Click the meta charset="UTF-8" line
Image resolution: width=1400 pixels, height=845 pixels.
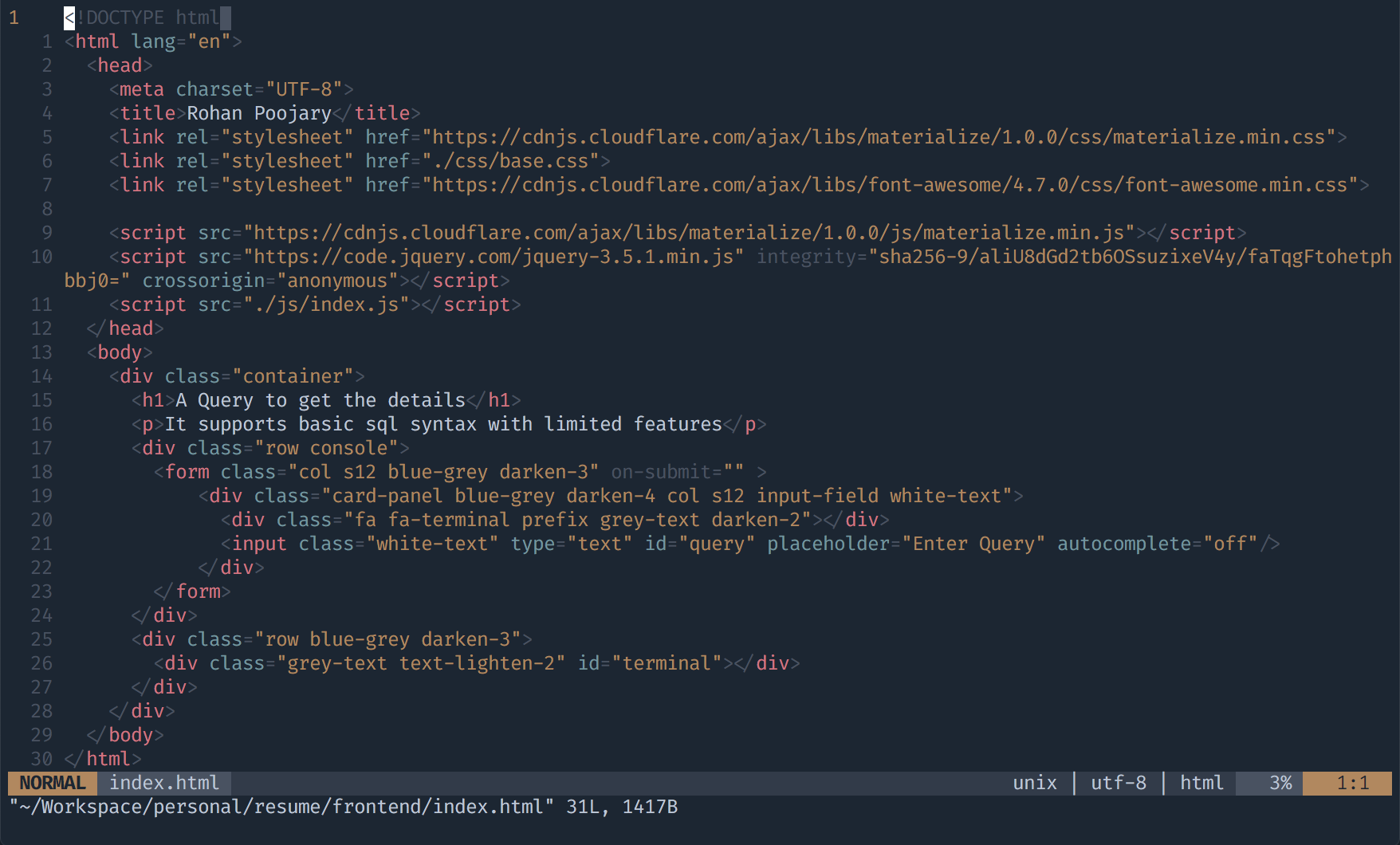pos(231,89)
